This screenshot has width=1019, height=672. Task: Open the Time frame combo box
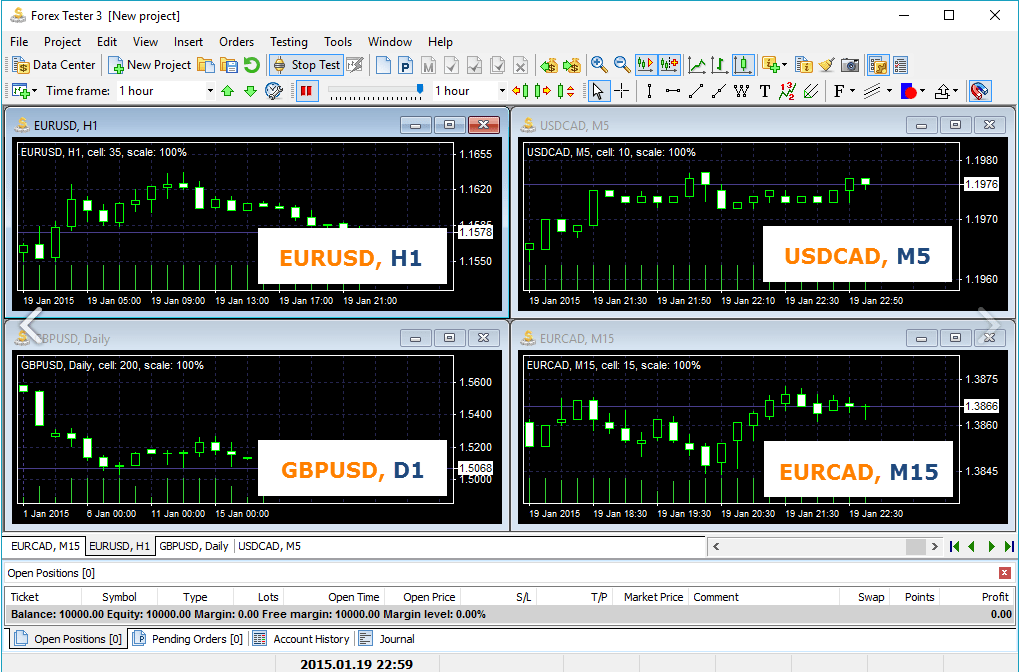pyautogui.click(x=166, y=91)
